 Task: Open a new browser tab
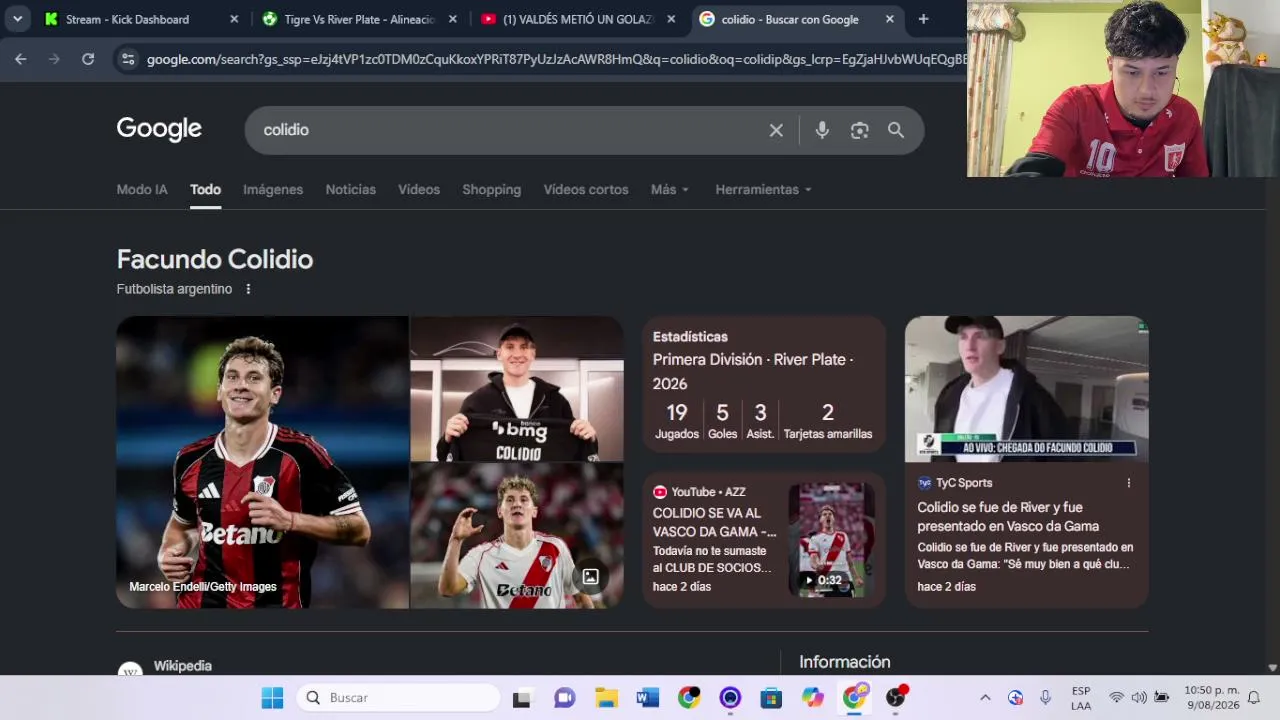[x=923, y=19]
